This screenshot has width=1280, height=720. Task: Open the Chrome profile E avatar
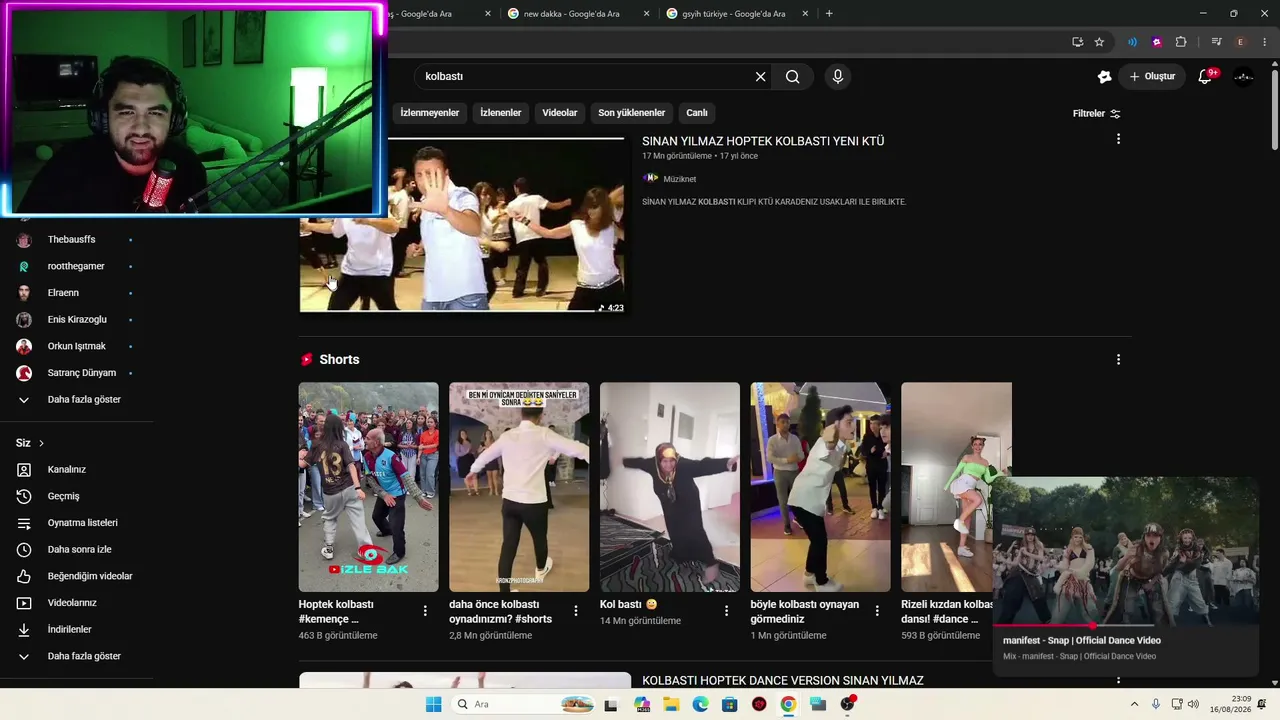(1241, 42)
